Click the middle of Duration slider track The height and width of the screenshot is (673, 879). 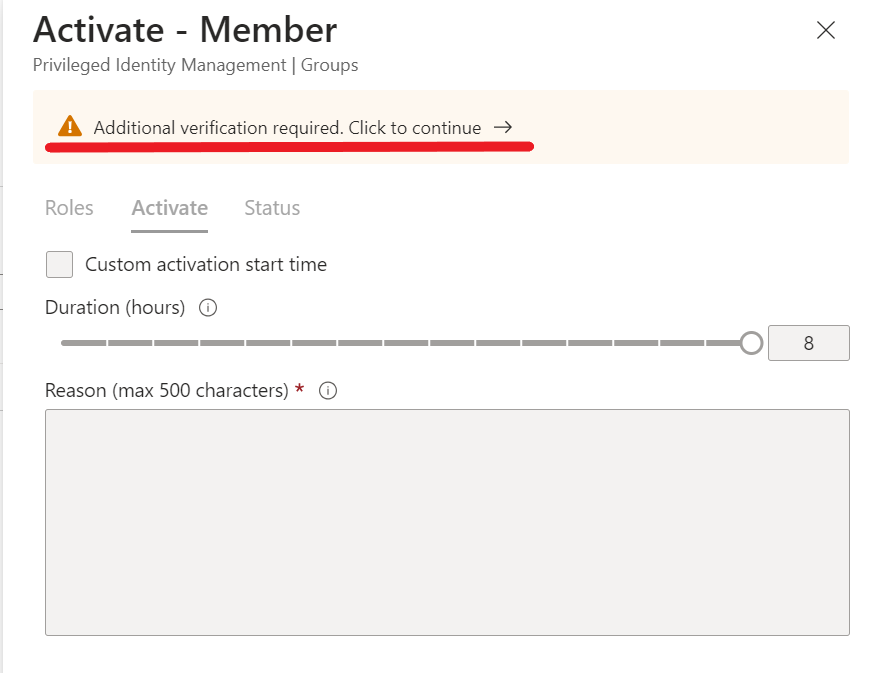405,343
